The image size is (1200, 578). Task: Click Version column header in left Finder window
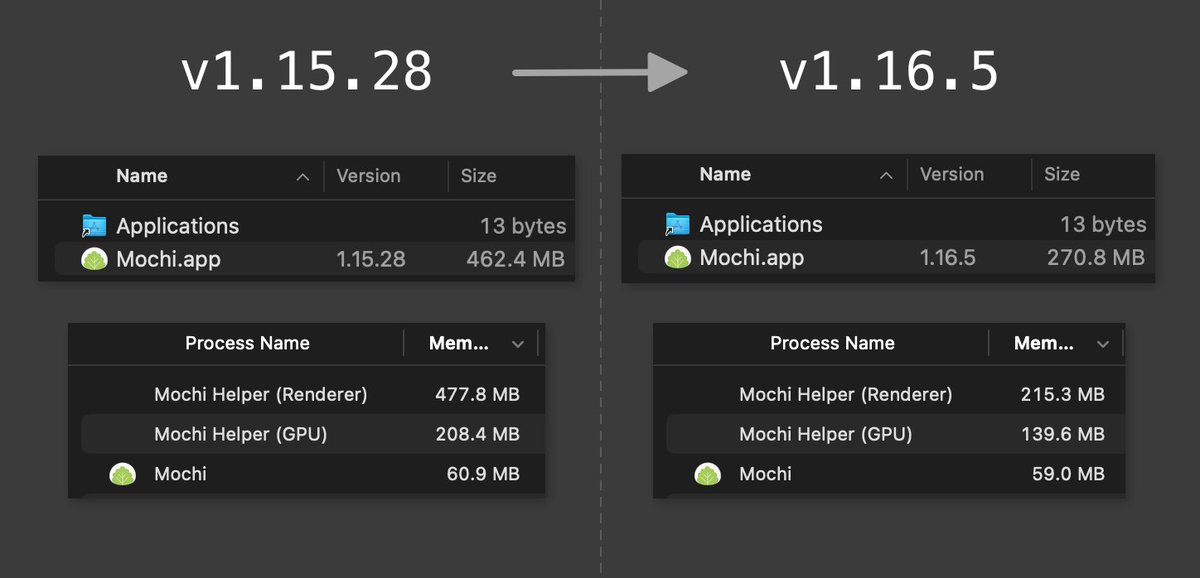[368, 176]
